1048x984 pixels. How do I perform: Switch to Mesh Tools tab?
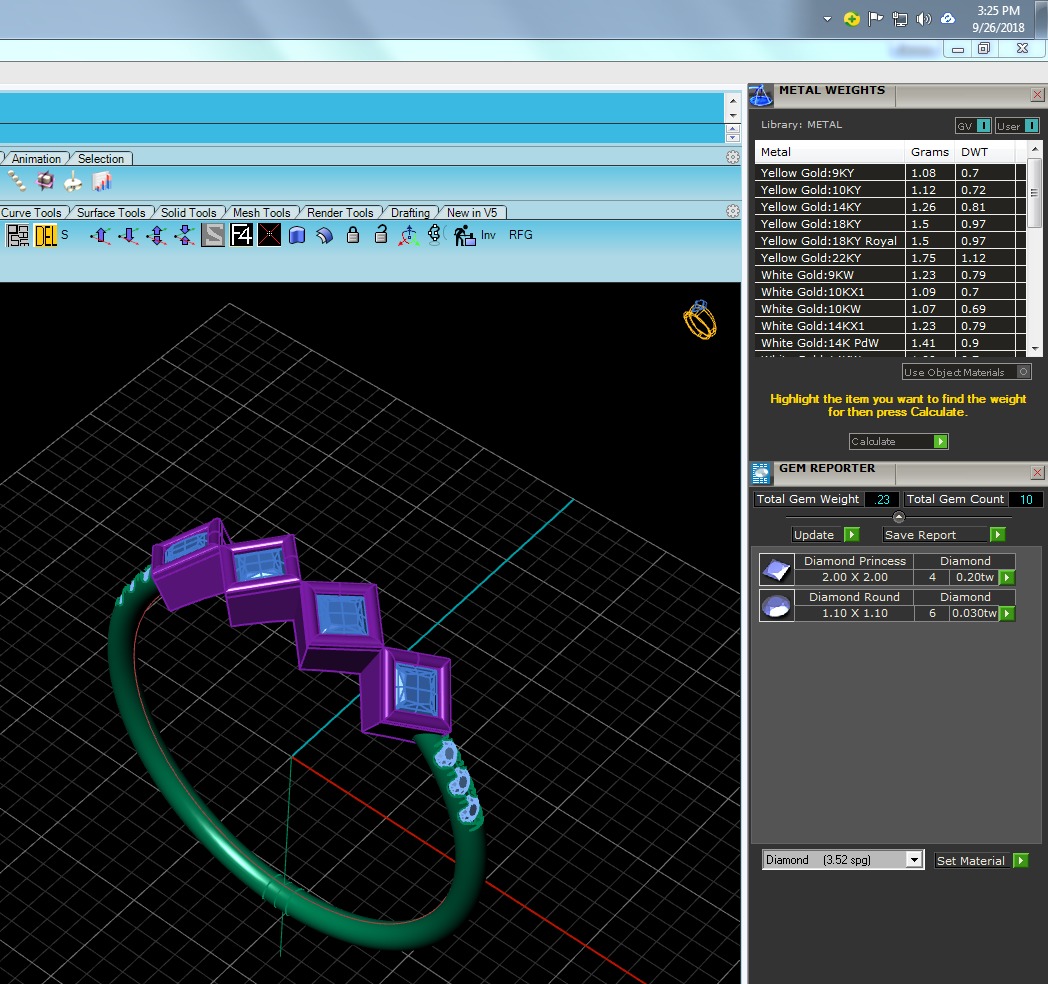(x=261, y=213)
